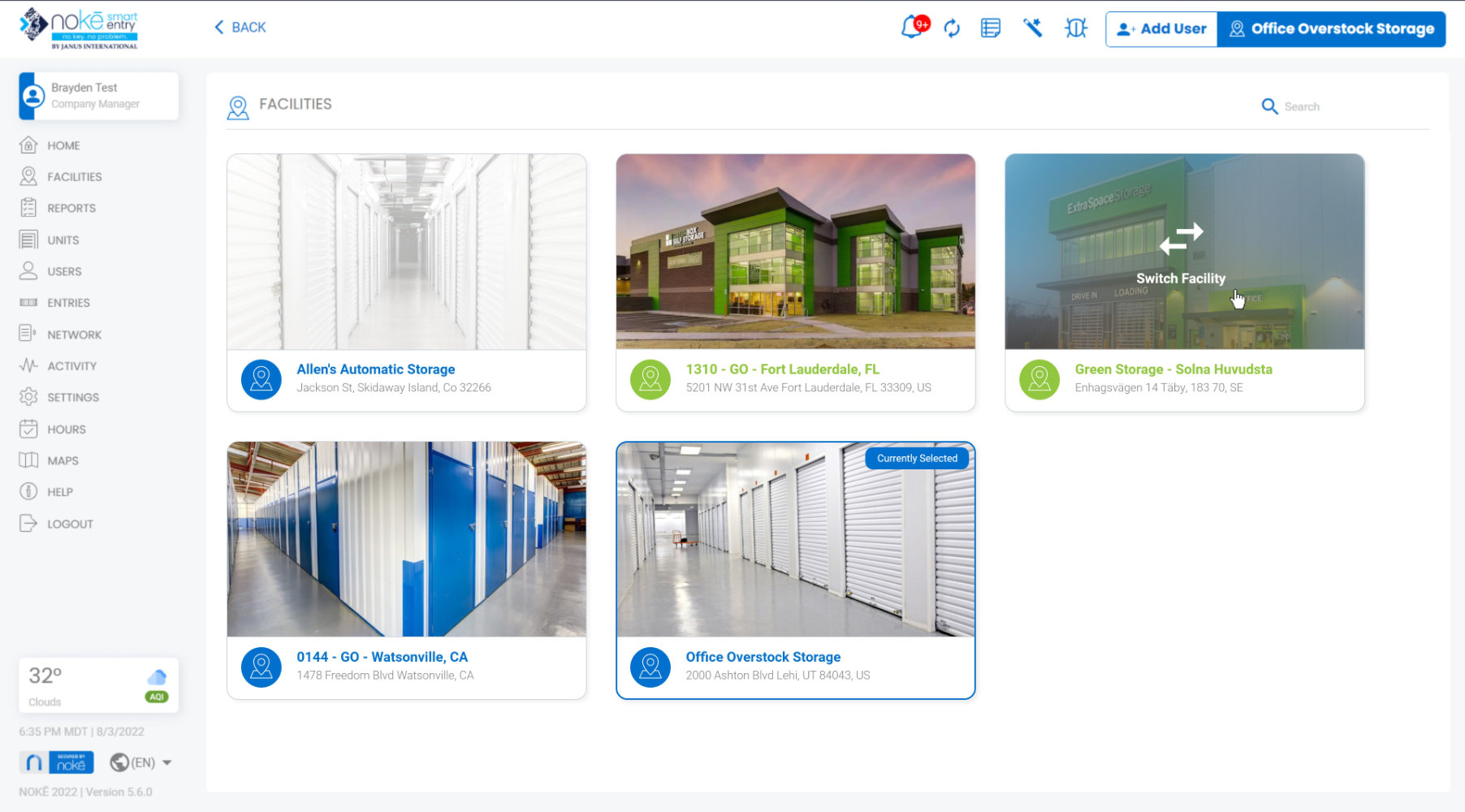
Task: Click the AQI badge in weather widget
Action: tap(157, 697)
